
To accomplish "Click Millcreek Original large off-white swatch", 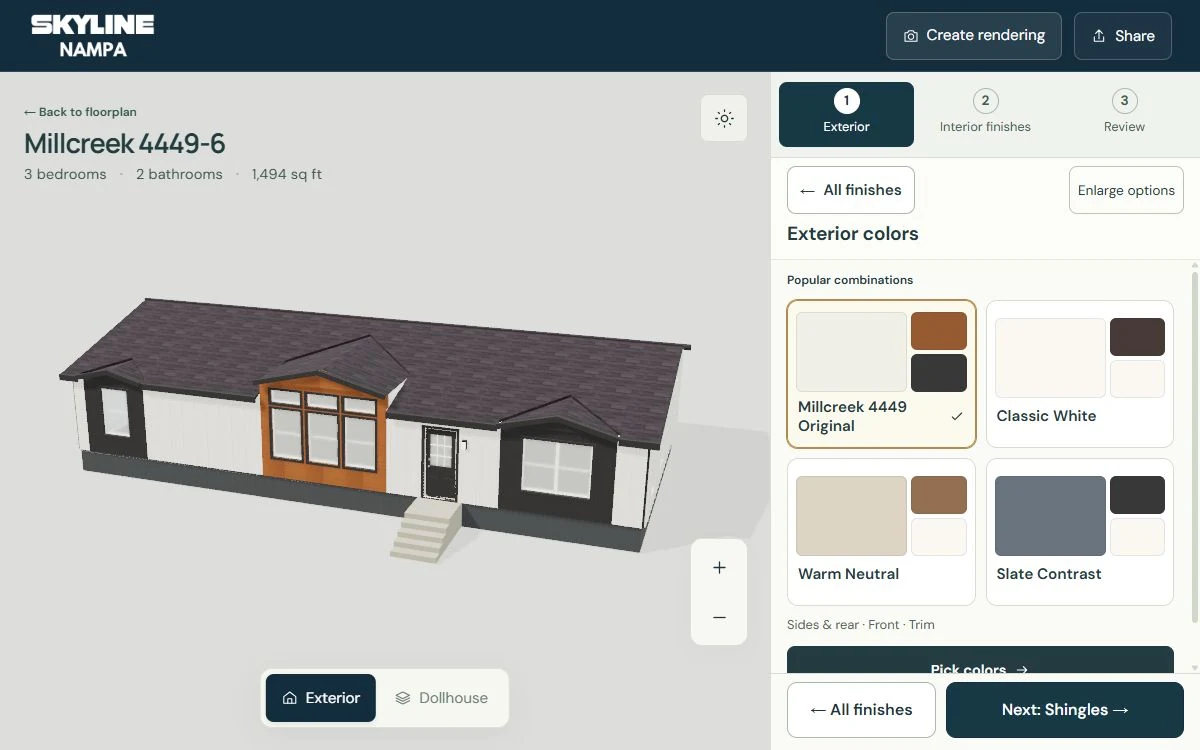I will coord(851,352).
